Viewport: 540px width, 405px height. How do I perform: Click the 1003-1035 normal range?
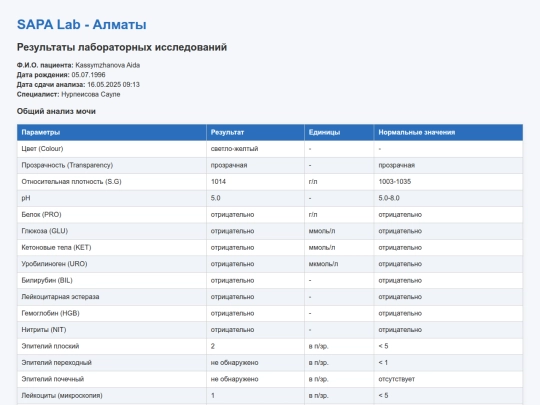point(395,181)
